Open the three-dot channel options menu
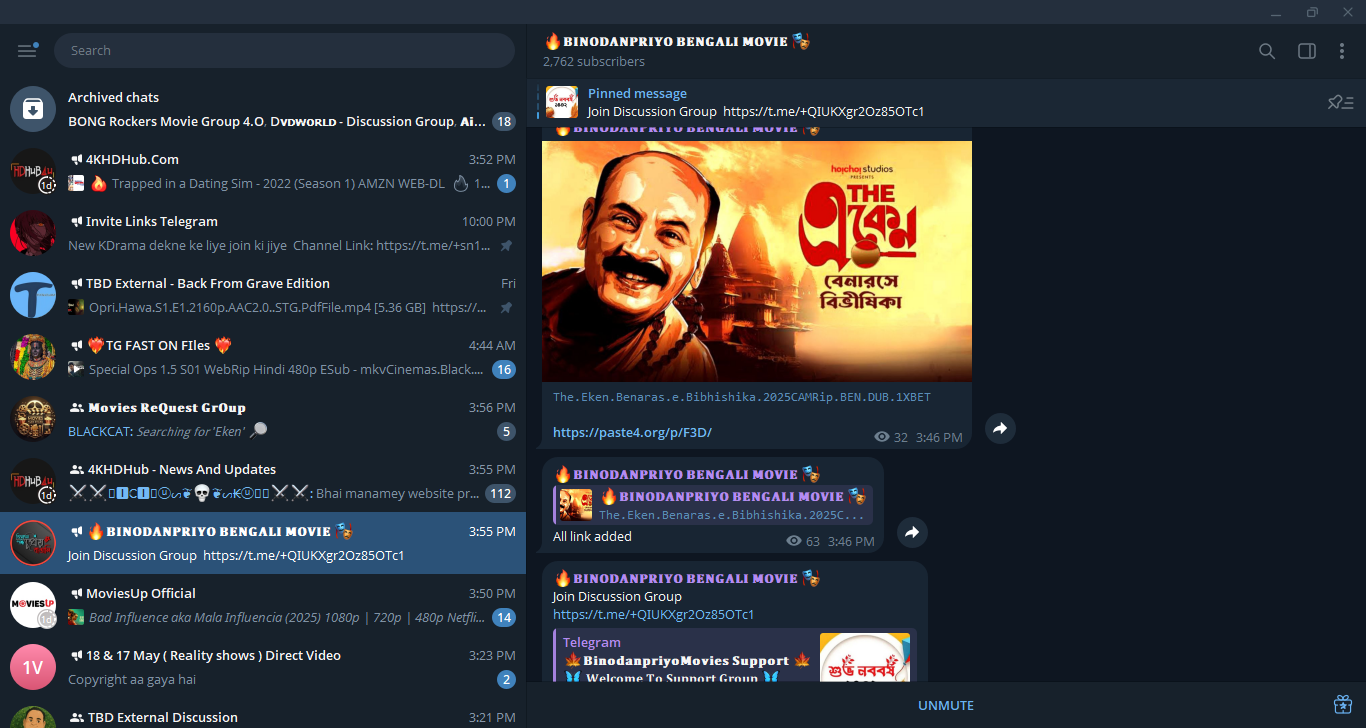The height and width of the screenshot is (728, 1366). [x=1342, y=51]
